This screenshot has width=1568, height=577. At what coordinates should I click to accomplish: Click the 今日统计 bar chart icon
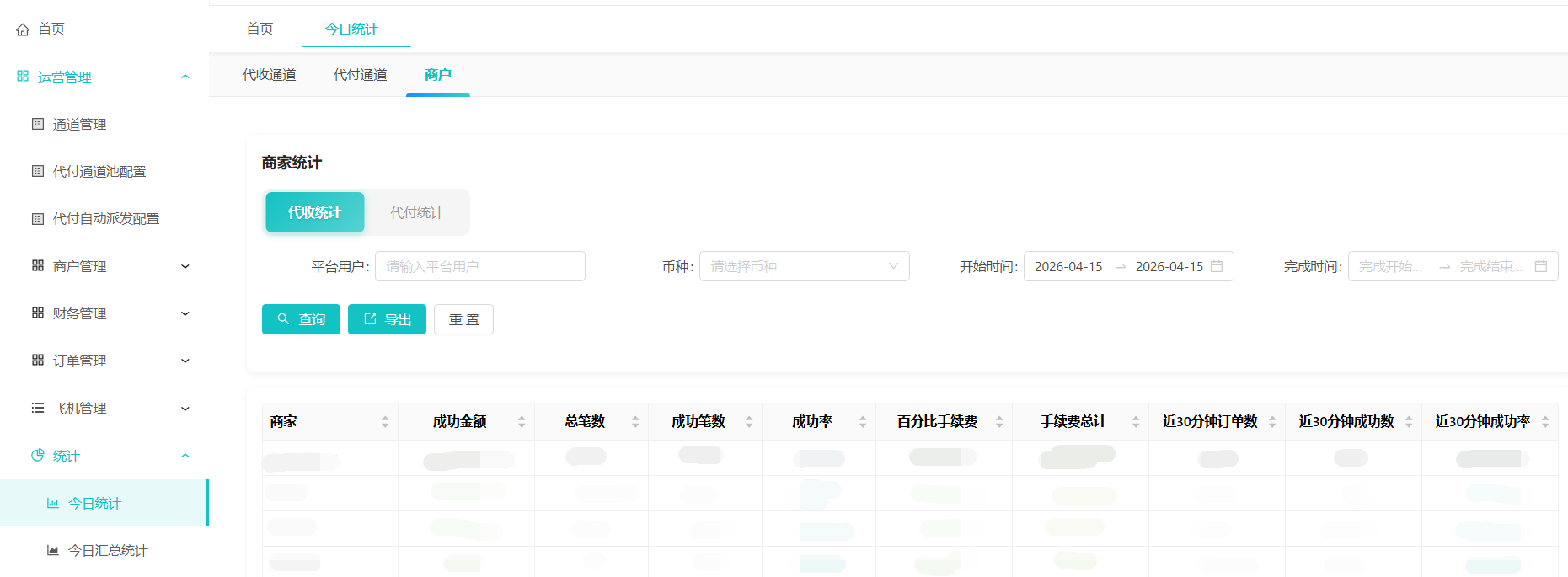point(53,503)
